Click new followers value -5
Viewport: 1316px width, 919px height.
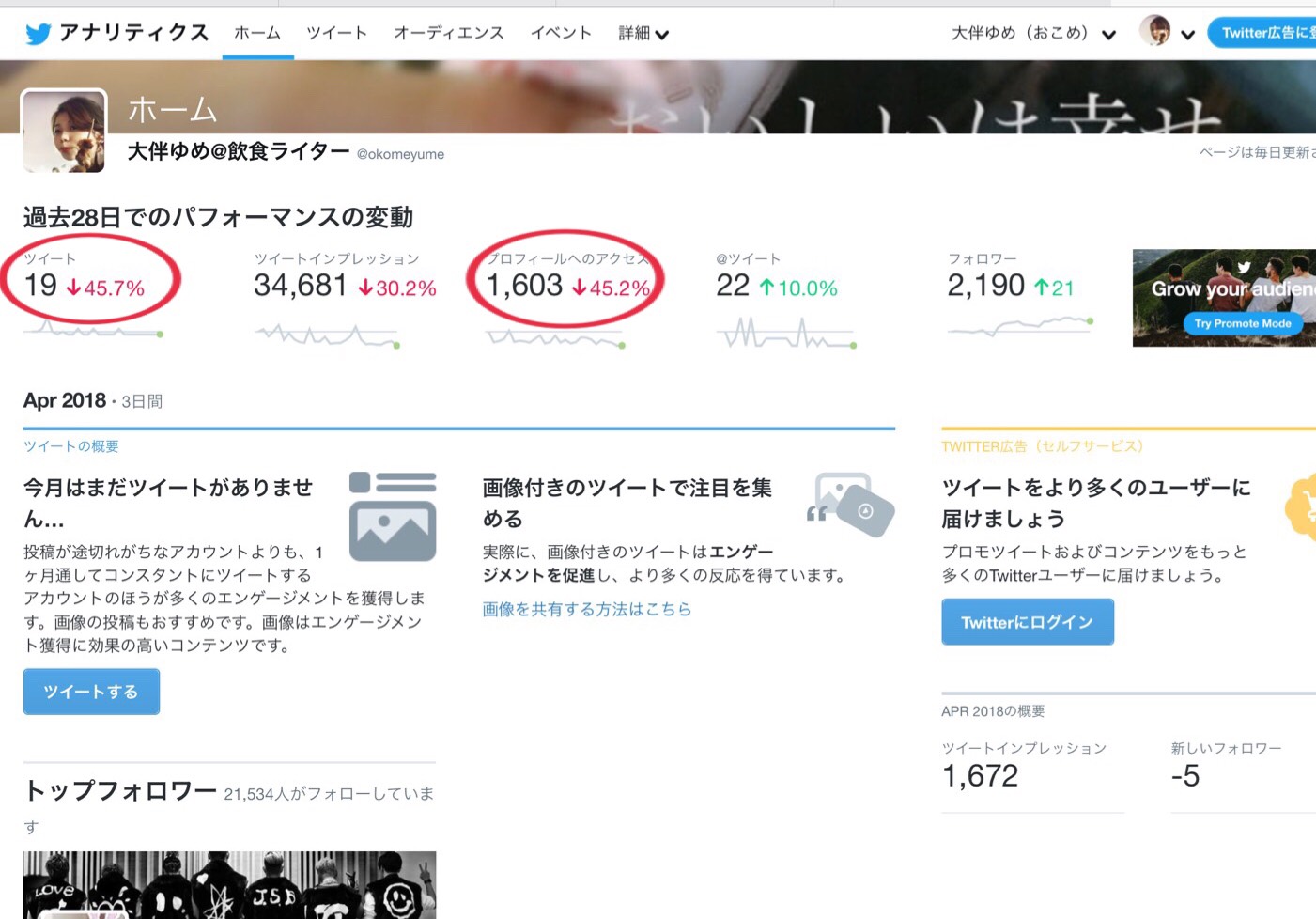(x=1185, y=775)
